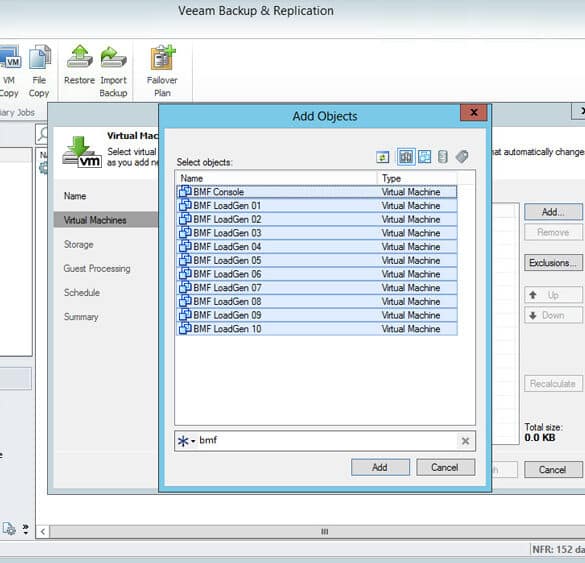Open the Exclusions... button
This screenshot has height=563, width=585.
(553, 263)
